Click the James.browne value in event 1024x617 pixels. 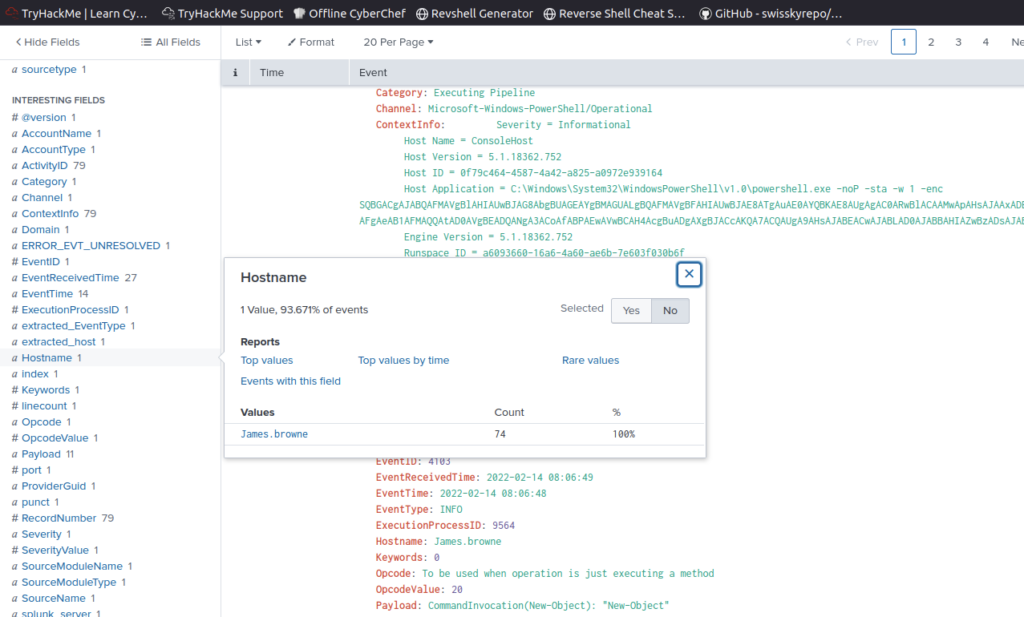click(468, 541)
